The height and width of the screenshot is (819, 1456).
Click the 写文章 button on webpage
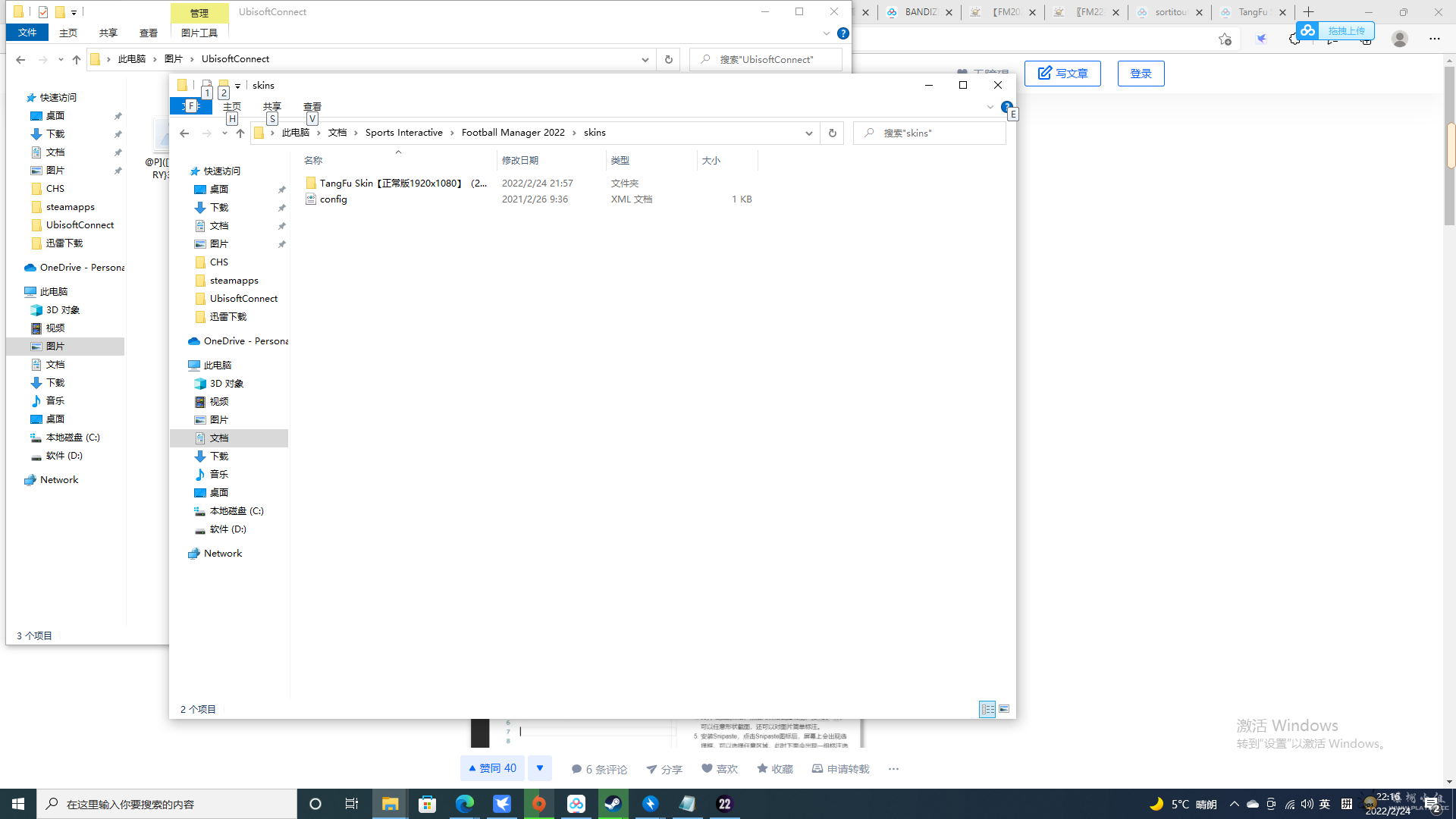pos(1062,74)
